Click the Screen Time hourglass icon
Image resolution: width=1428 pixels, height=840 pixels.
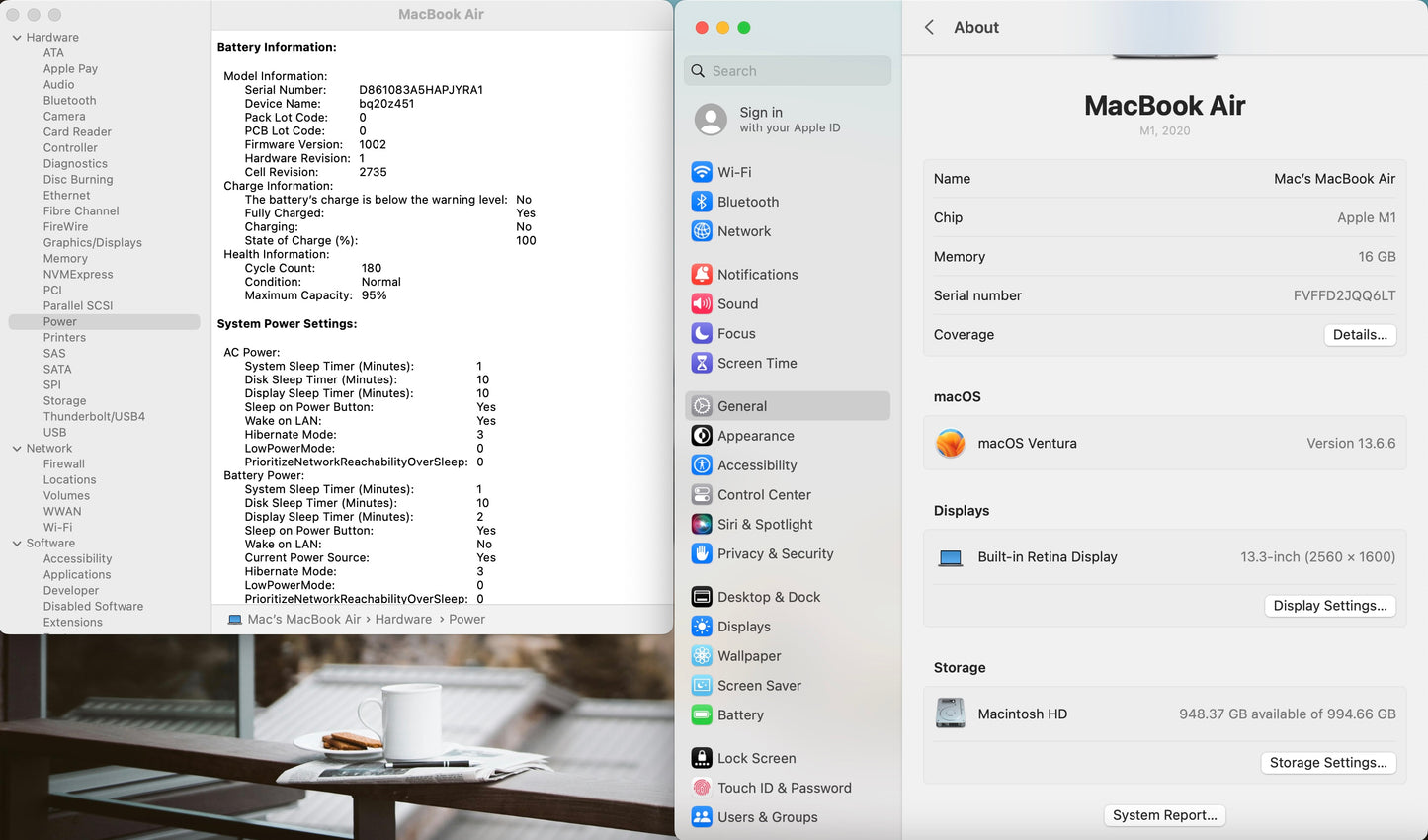(x=702, y=364)
